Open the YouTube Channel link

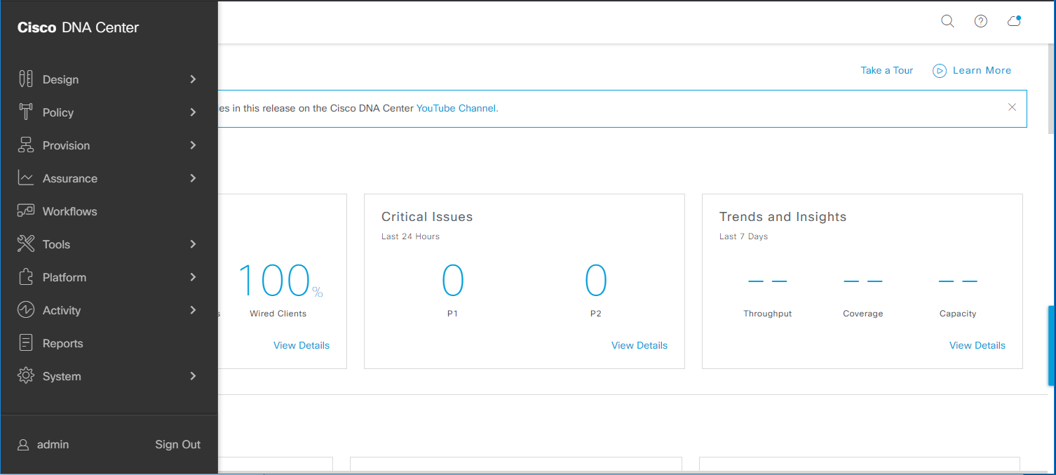(456, 108)
